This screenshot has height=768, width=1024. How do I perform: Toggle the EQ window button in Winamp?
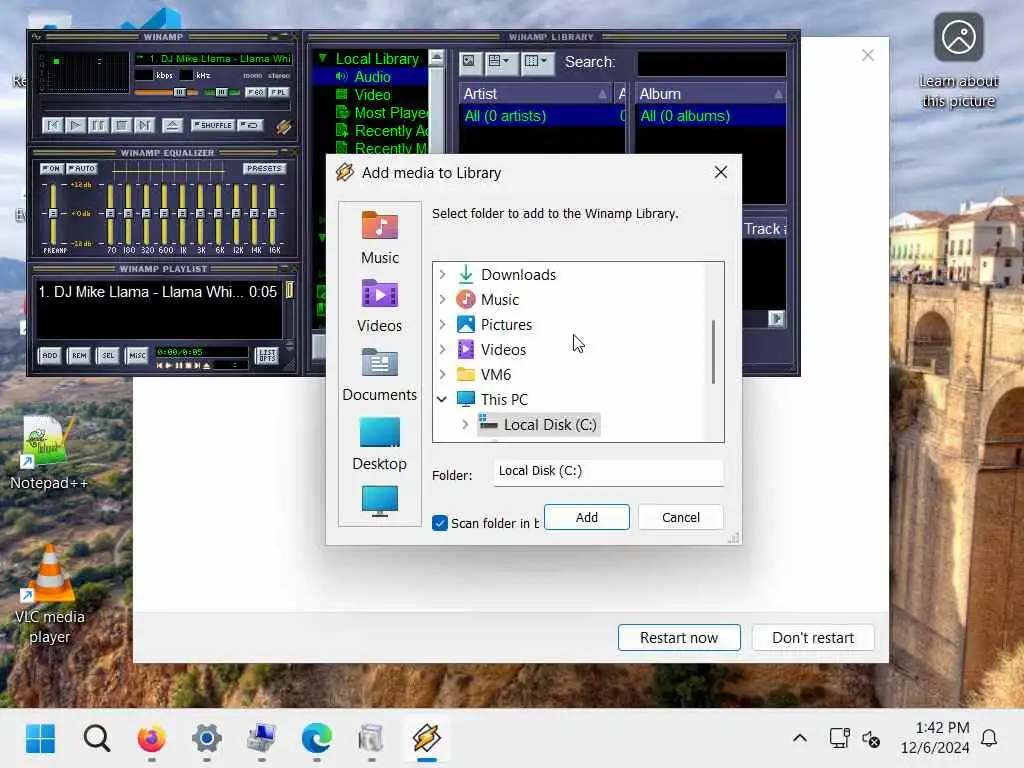click(255, 92)
